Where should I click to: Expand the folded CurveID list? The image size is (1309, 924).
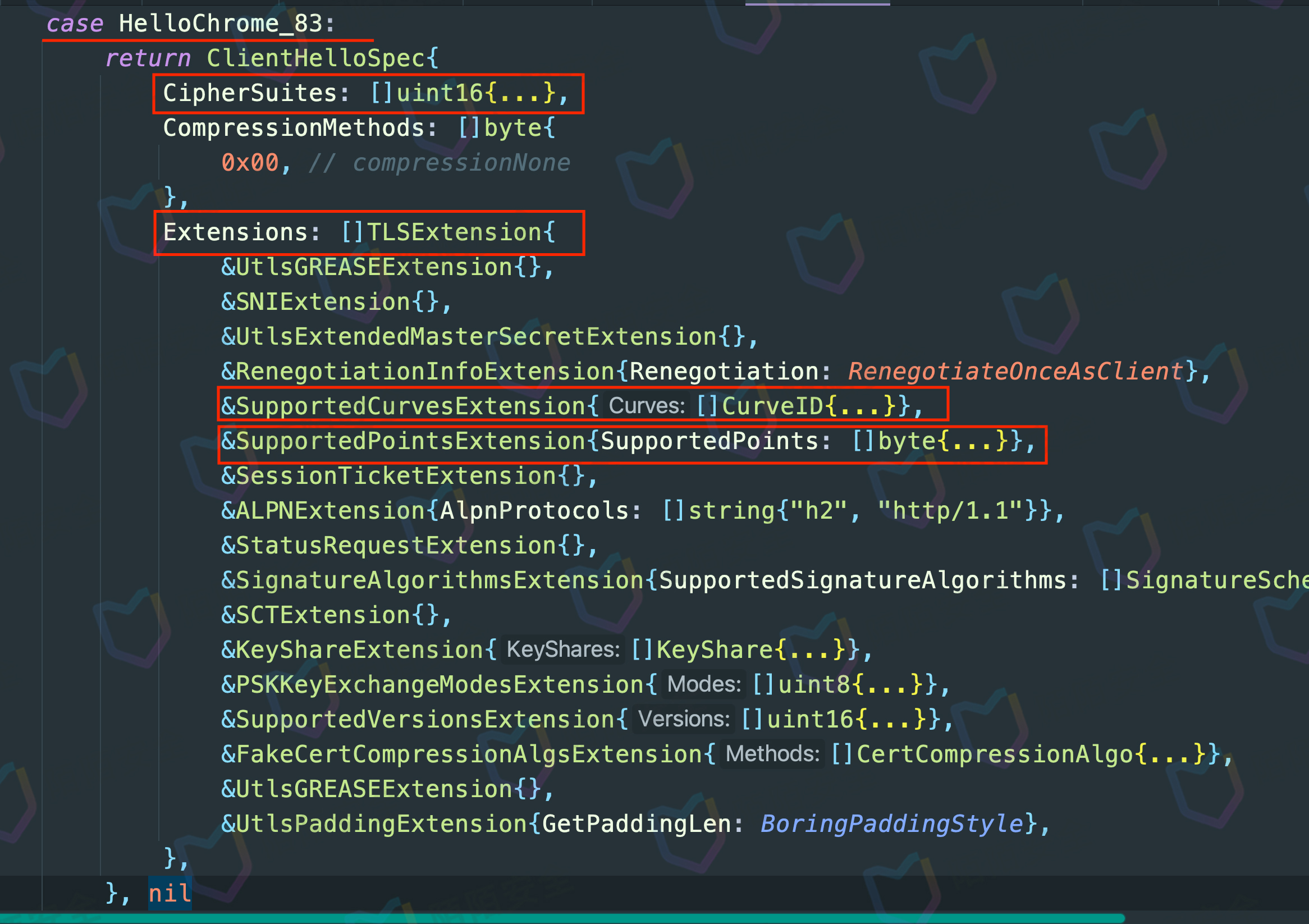(x=861, y=406)
